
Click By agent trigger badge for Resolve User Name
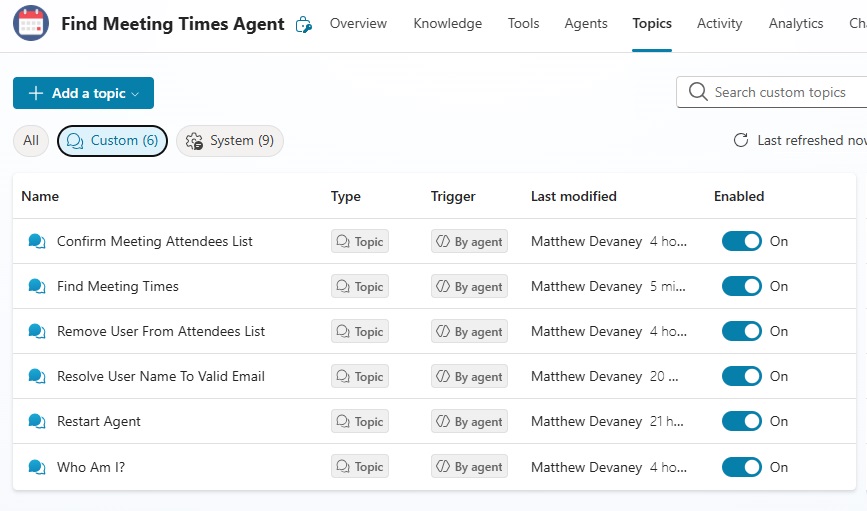[469, 377]
